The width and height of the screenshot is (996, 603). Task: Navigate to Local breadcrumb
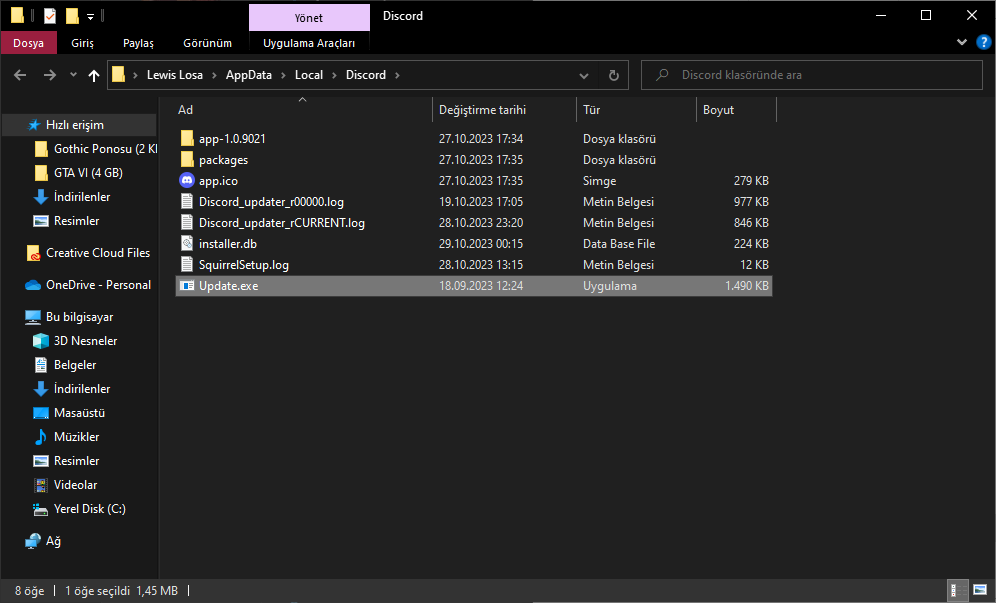(x=309, y=75)
